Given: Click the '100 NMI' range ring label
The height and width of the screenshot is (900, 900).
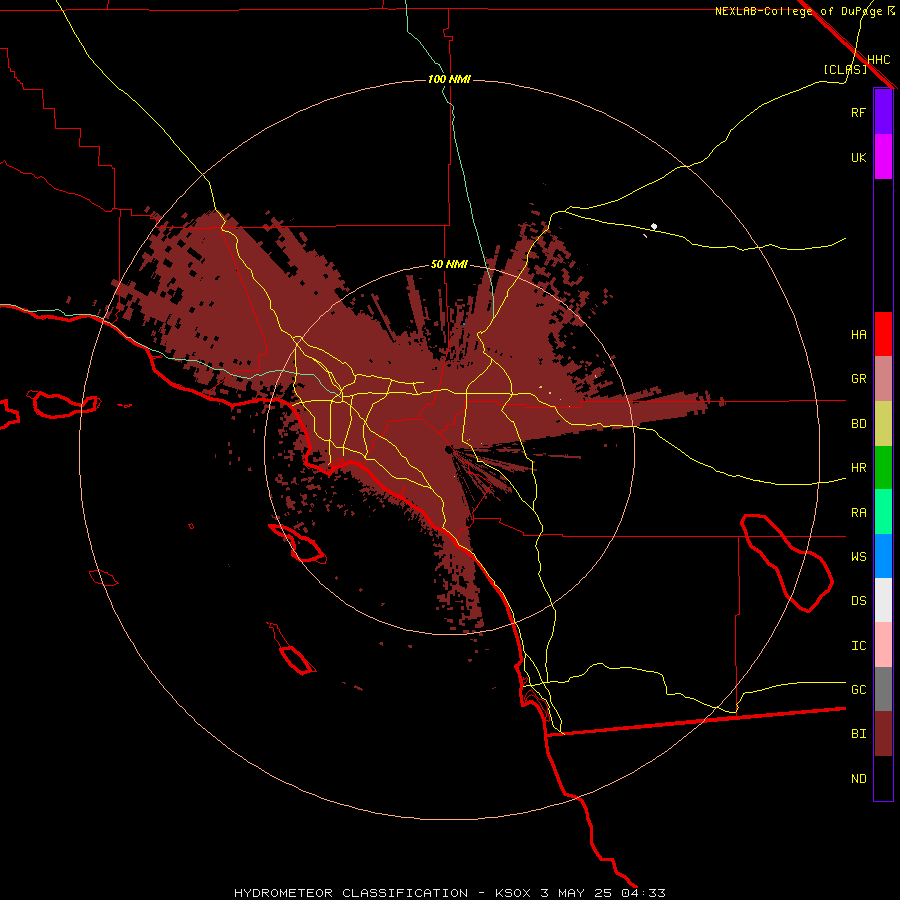Looking at the screenshot, I should [449, 79].
